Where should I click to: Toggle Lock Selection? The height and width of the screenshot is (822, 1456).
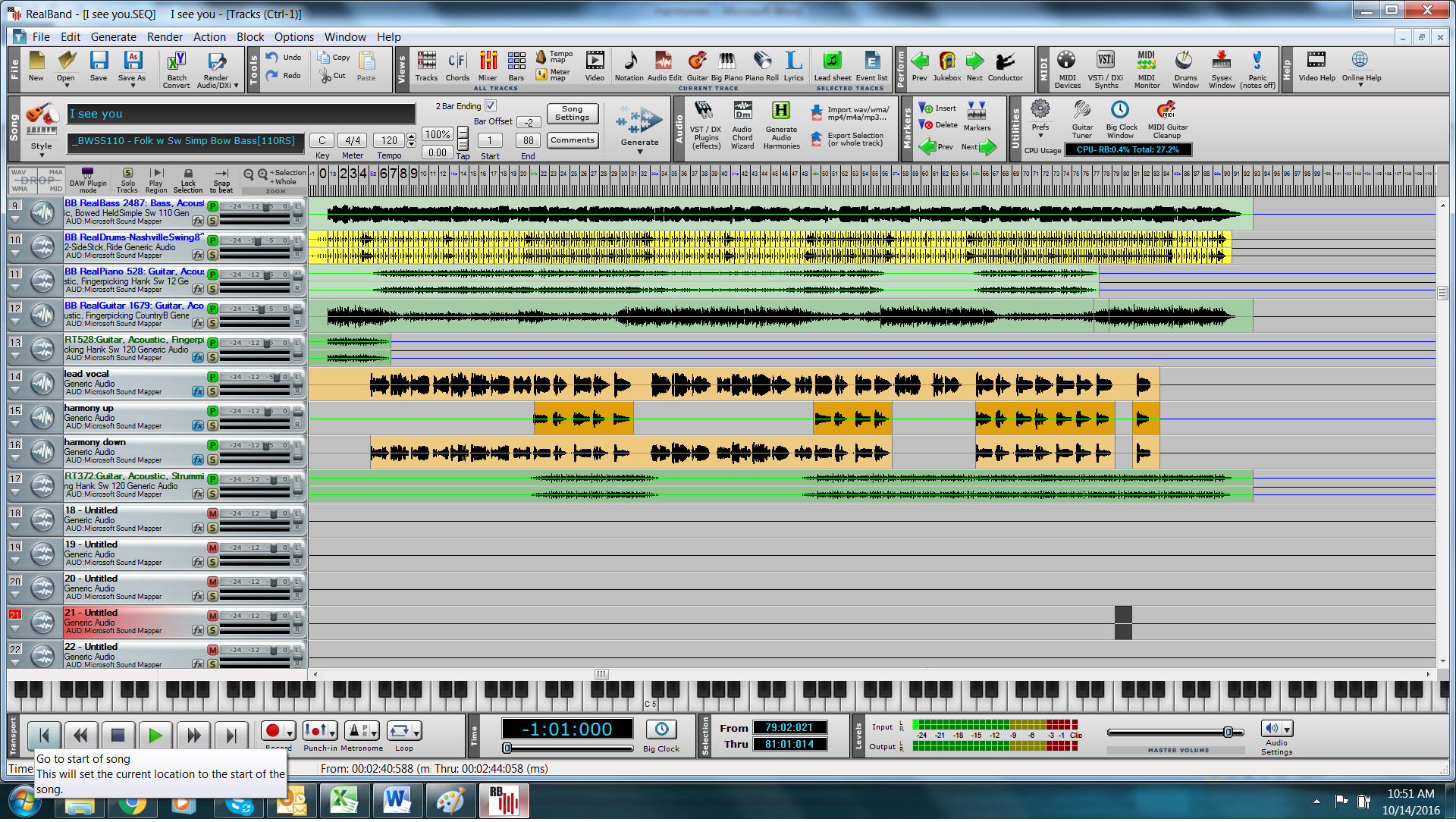(x=188, y=180)
